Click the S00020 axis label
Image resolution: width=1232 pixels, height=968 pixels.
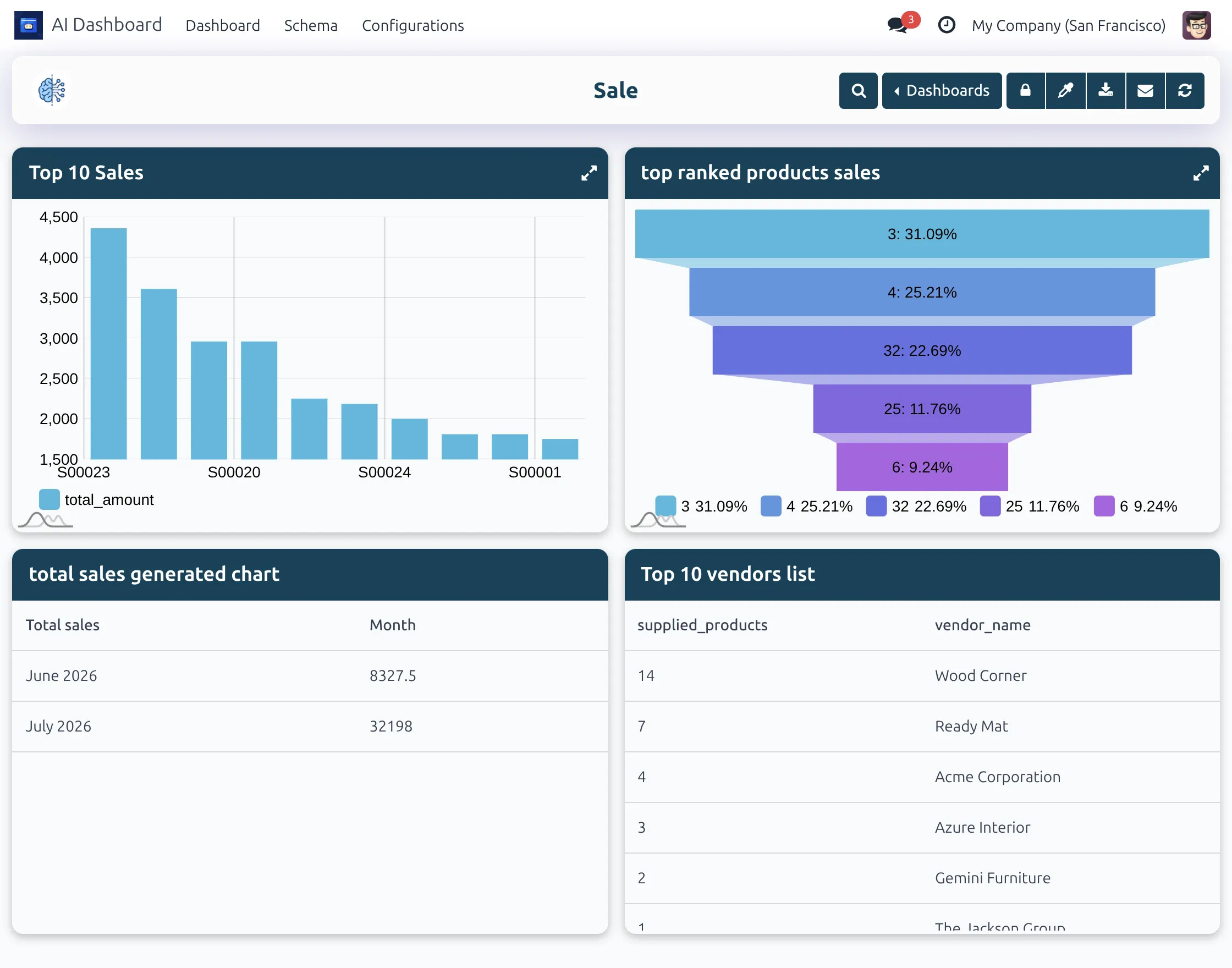pos(234,472)
